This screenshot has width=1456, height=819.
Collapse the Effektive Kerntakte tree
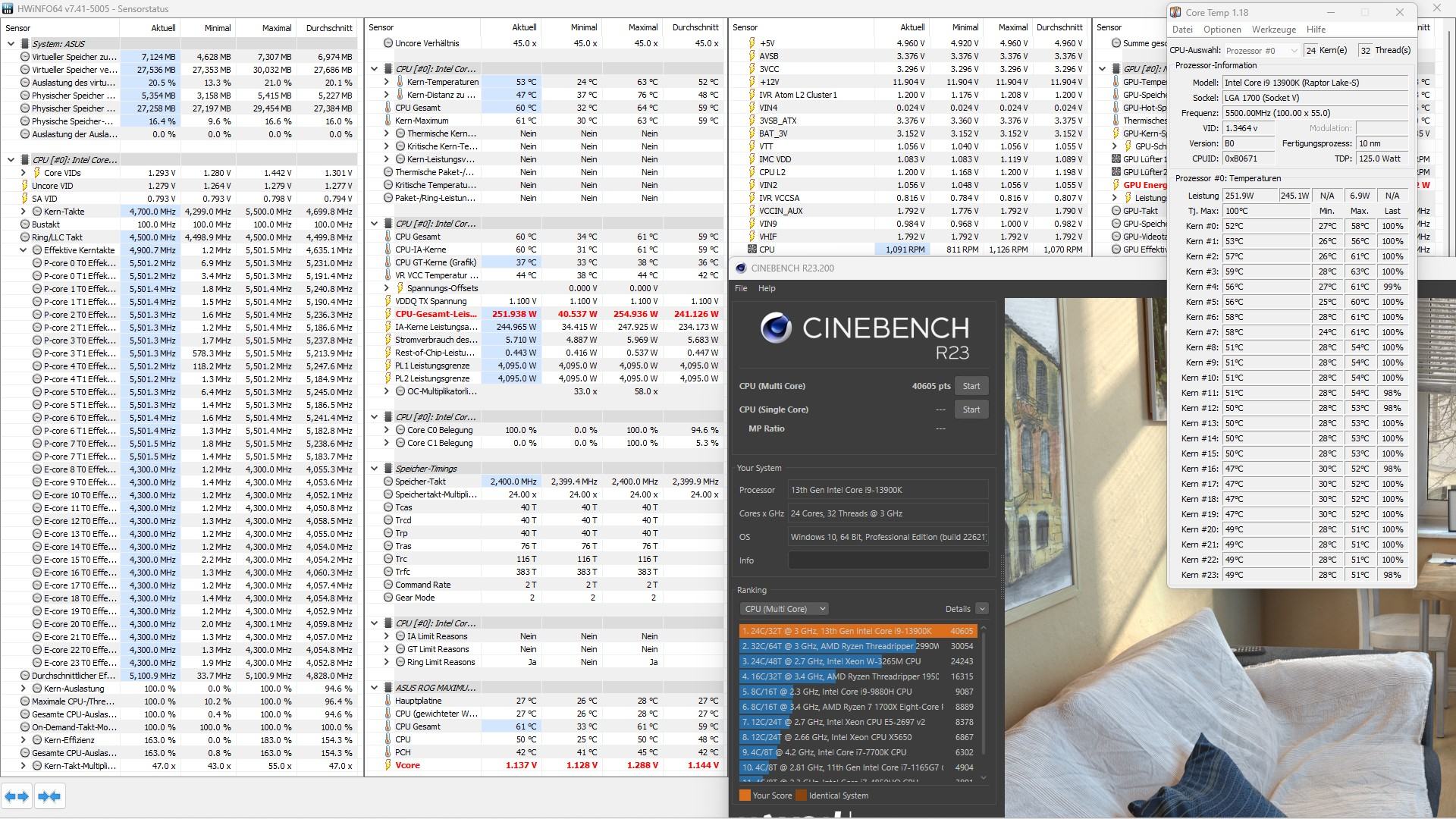(24, 250)
